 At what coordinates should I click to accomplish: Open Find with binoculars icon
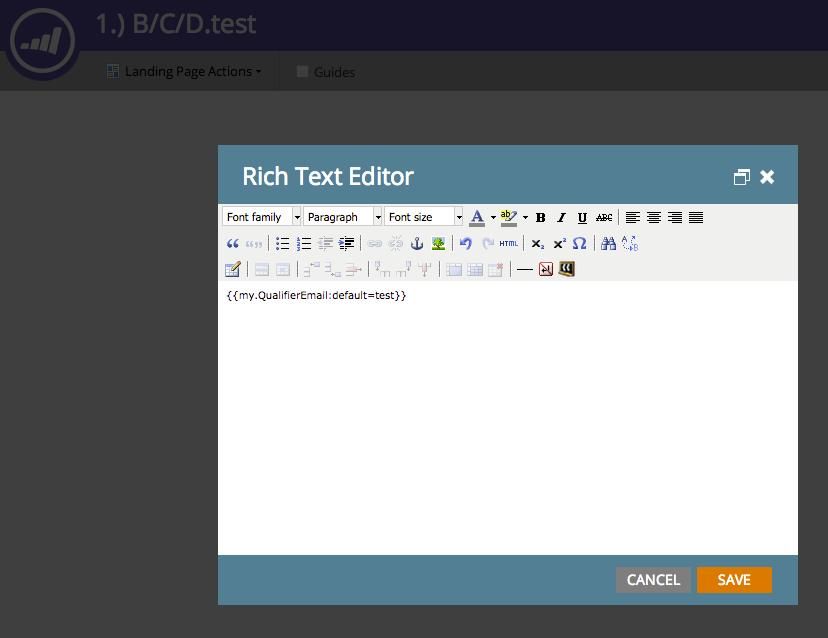click(608, 243)
